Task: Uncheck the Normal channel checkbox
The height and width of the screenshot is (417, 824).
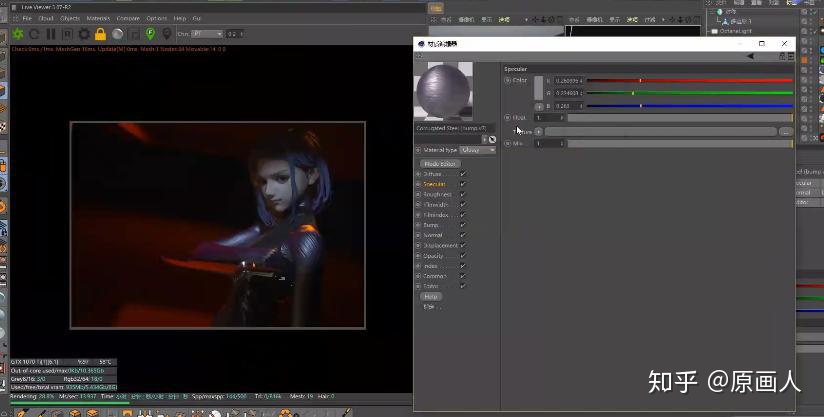Action: (463, 235)
